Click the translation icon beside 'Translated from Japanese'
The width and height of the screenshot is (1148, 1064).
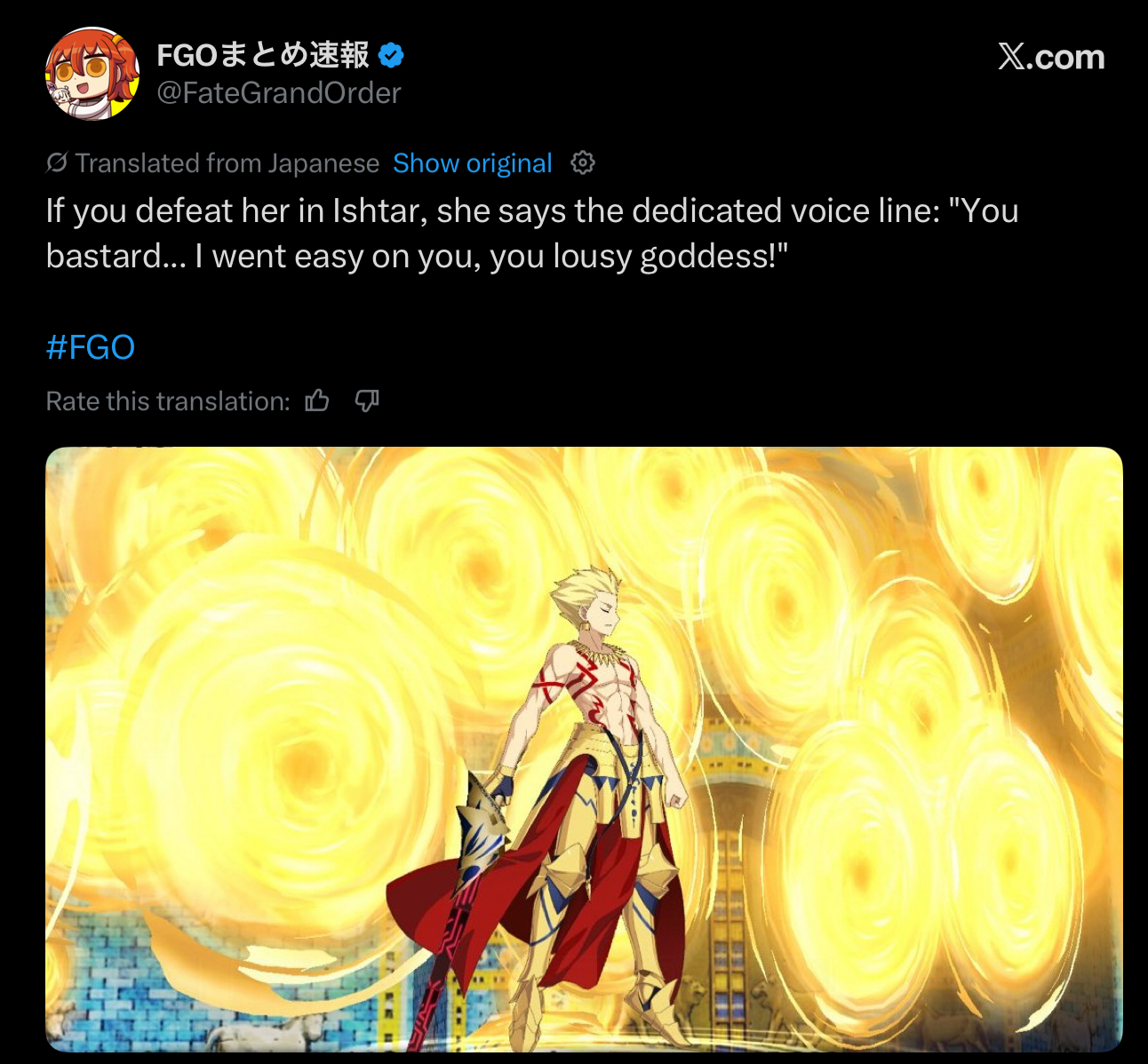57,163
